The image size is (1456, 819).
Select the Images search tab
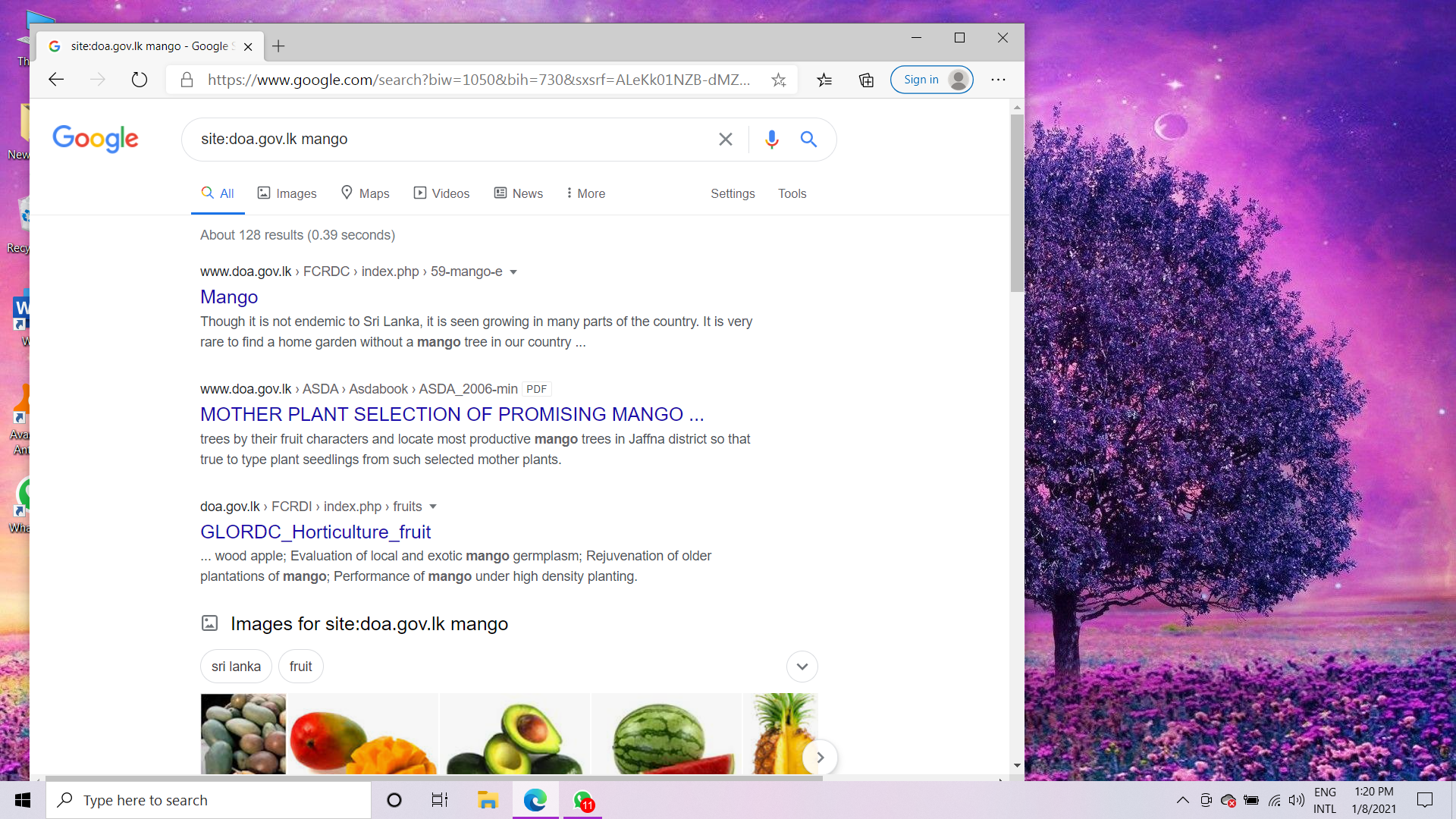click(x=286, y=193)
